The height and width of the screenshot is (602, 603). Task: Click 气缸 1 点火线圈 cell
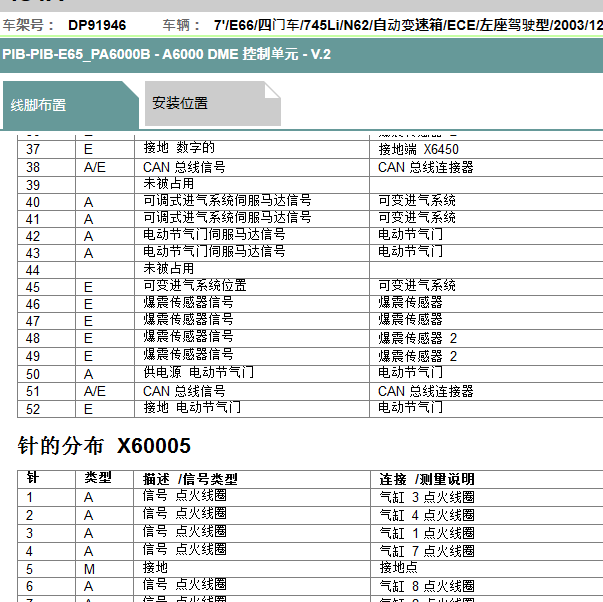427,533
